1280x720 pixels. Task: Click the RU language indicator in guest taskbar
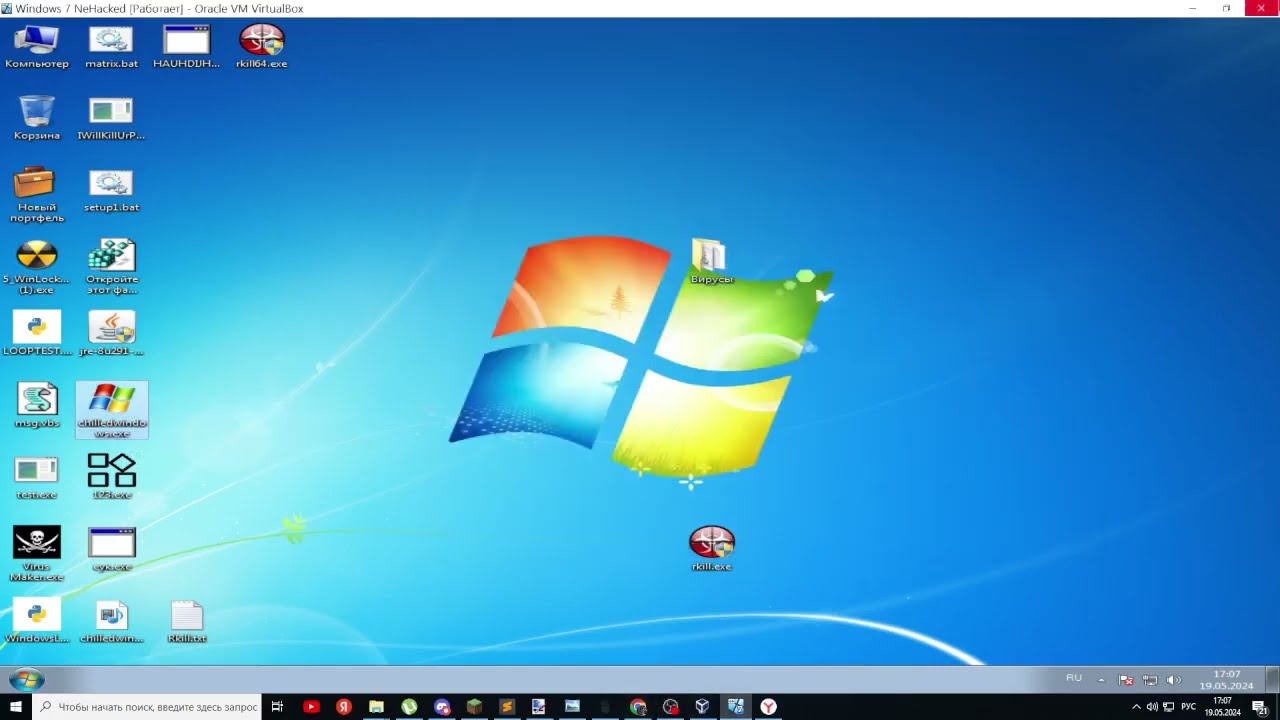pos(1074,678)
